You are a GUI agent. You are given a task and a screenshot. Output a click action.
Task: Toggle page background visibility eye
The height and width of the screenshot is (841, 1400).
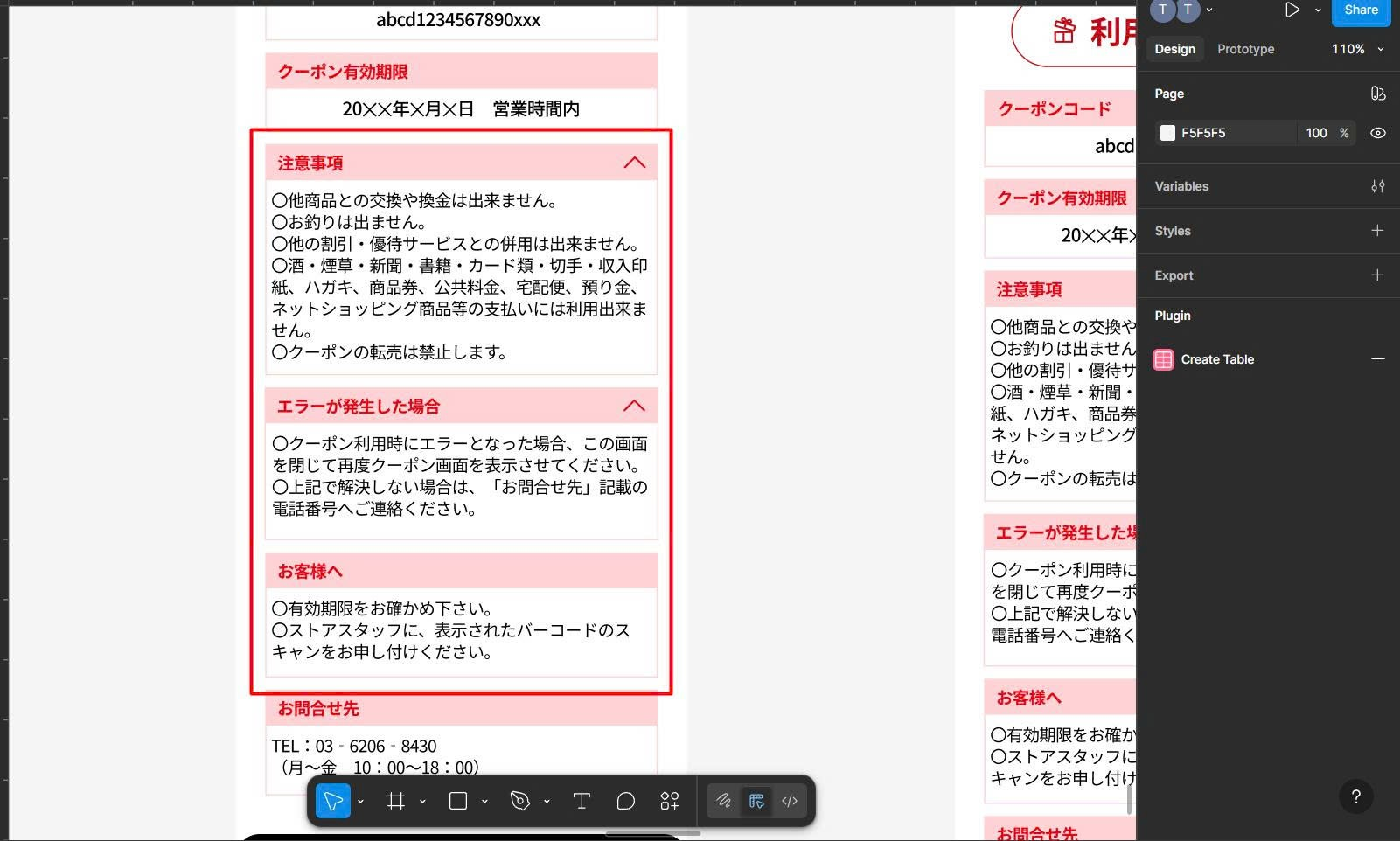1377,133
